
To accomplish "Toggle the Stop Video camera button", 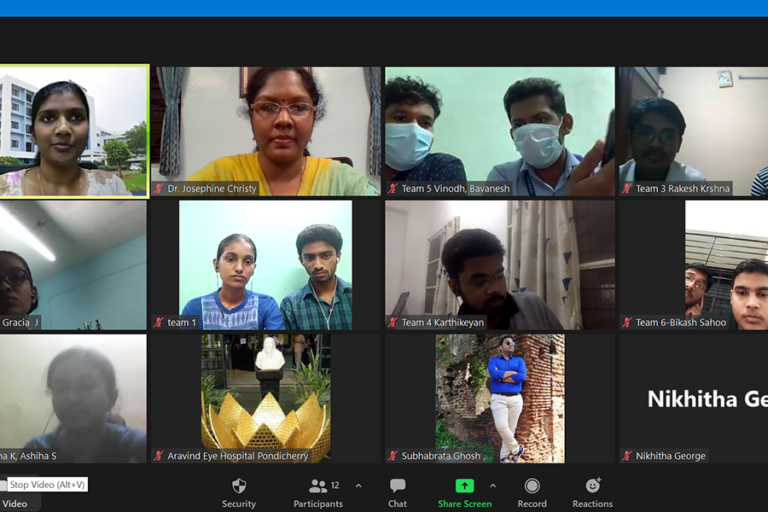I will tap(14, 492).
